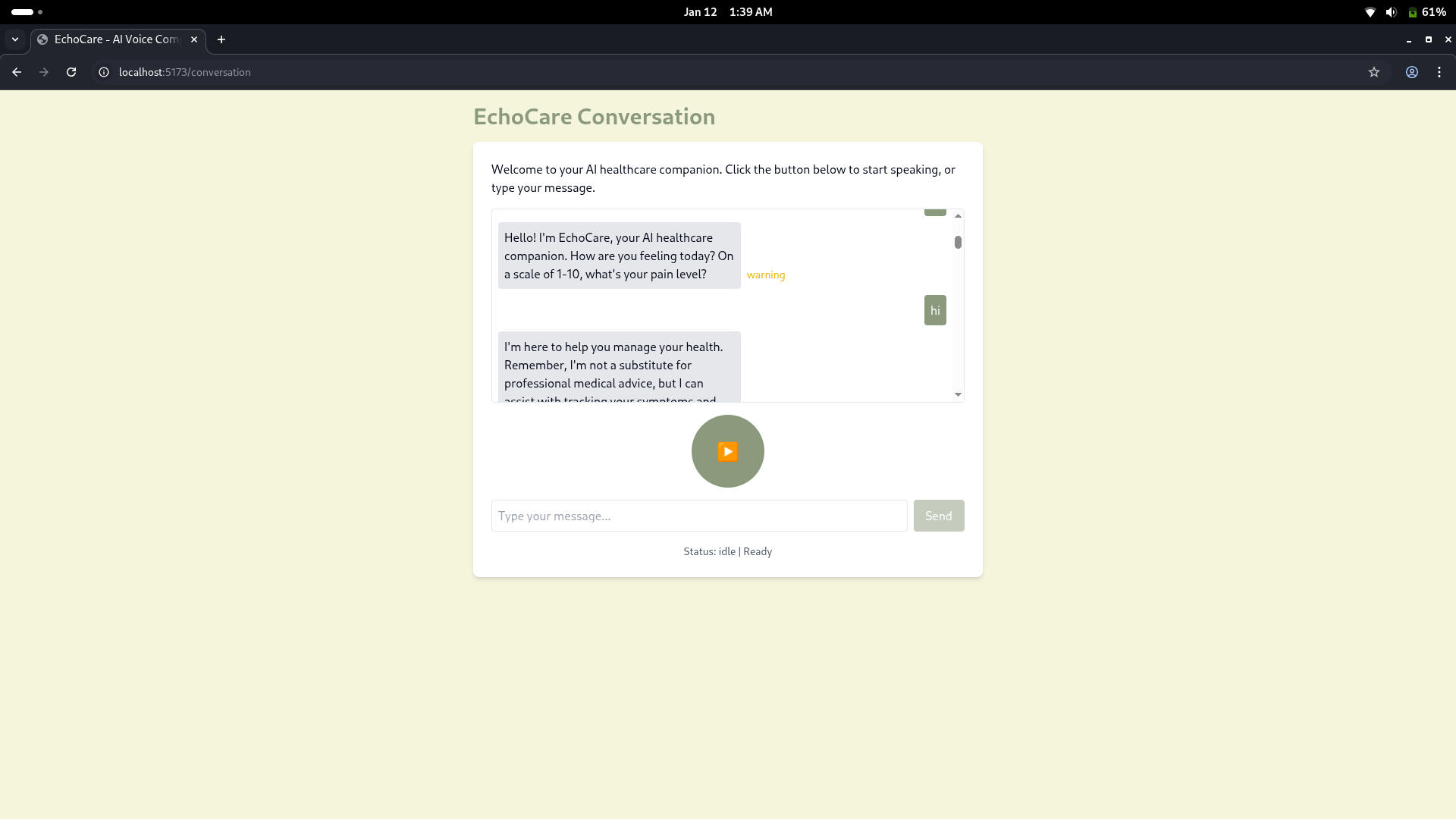Focus the Type your message field
This screenshot has height=819, width=1456.
pyautogui.click(x=698, y=516)
